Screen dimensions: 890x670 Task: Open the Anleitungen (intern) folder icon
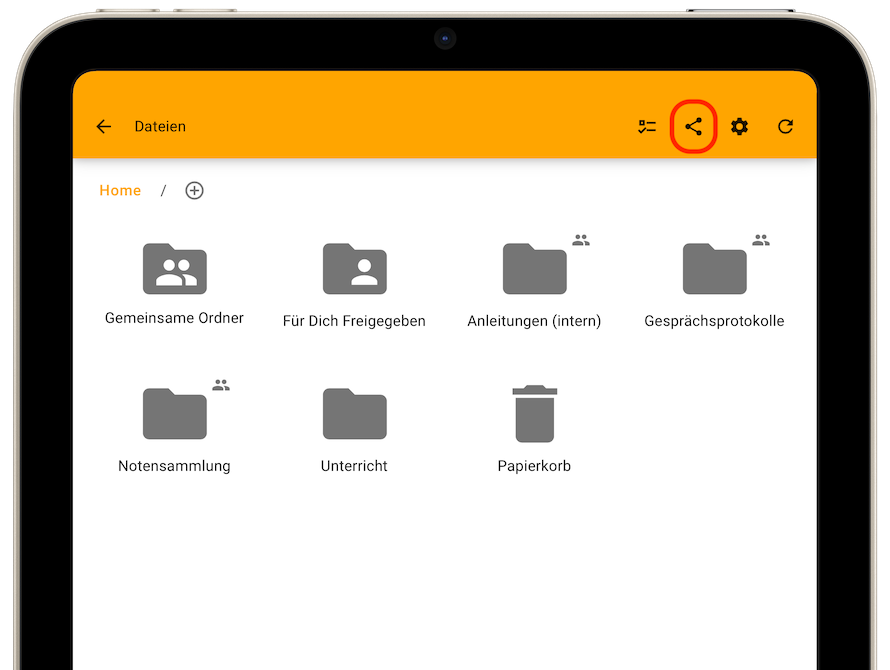pyautogui.click(x=534, y=270)
